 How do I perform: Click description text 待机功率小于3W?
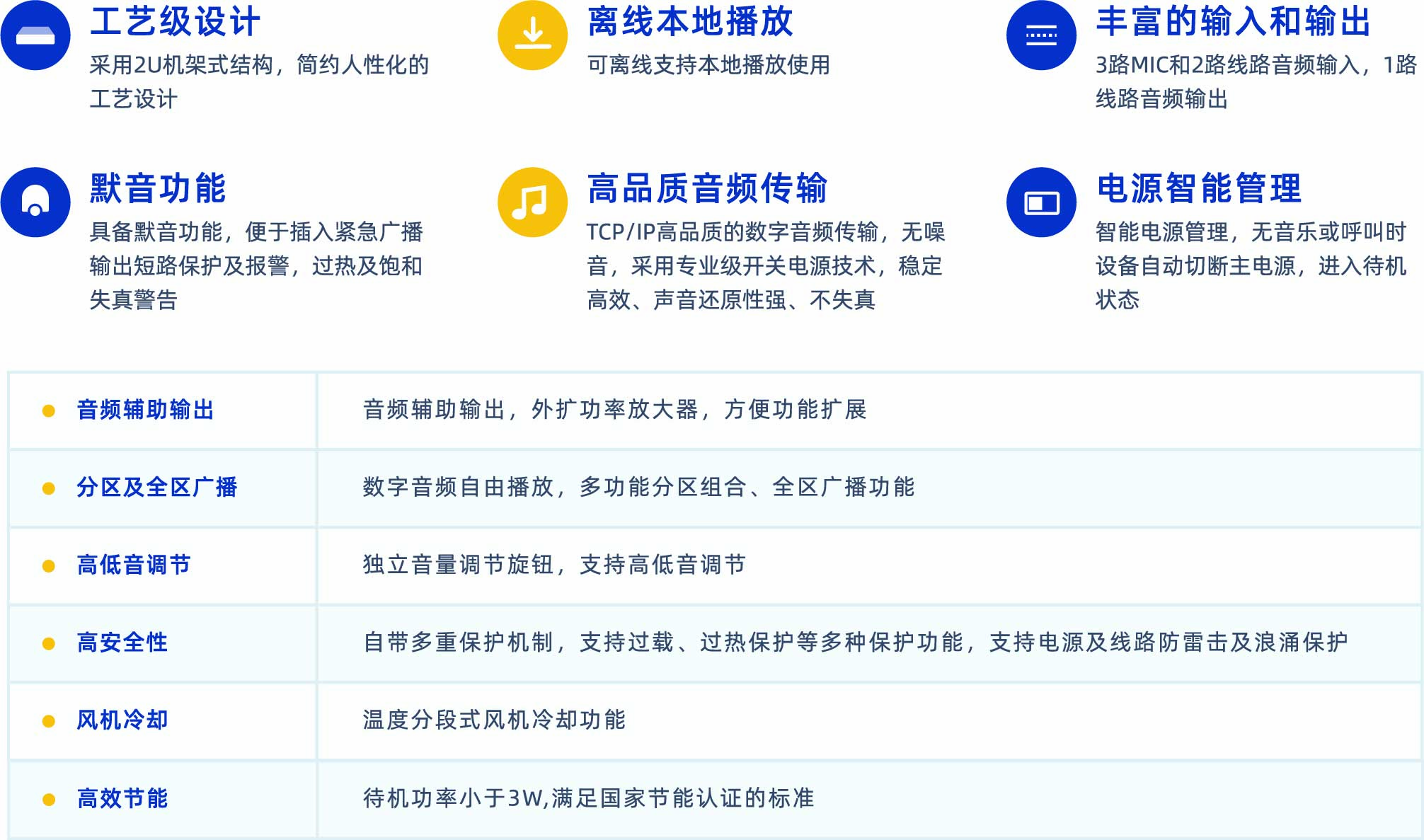pos(453,798)
